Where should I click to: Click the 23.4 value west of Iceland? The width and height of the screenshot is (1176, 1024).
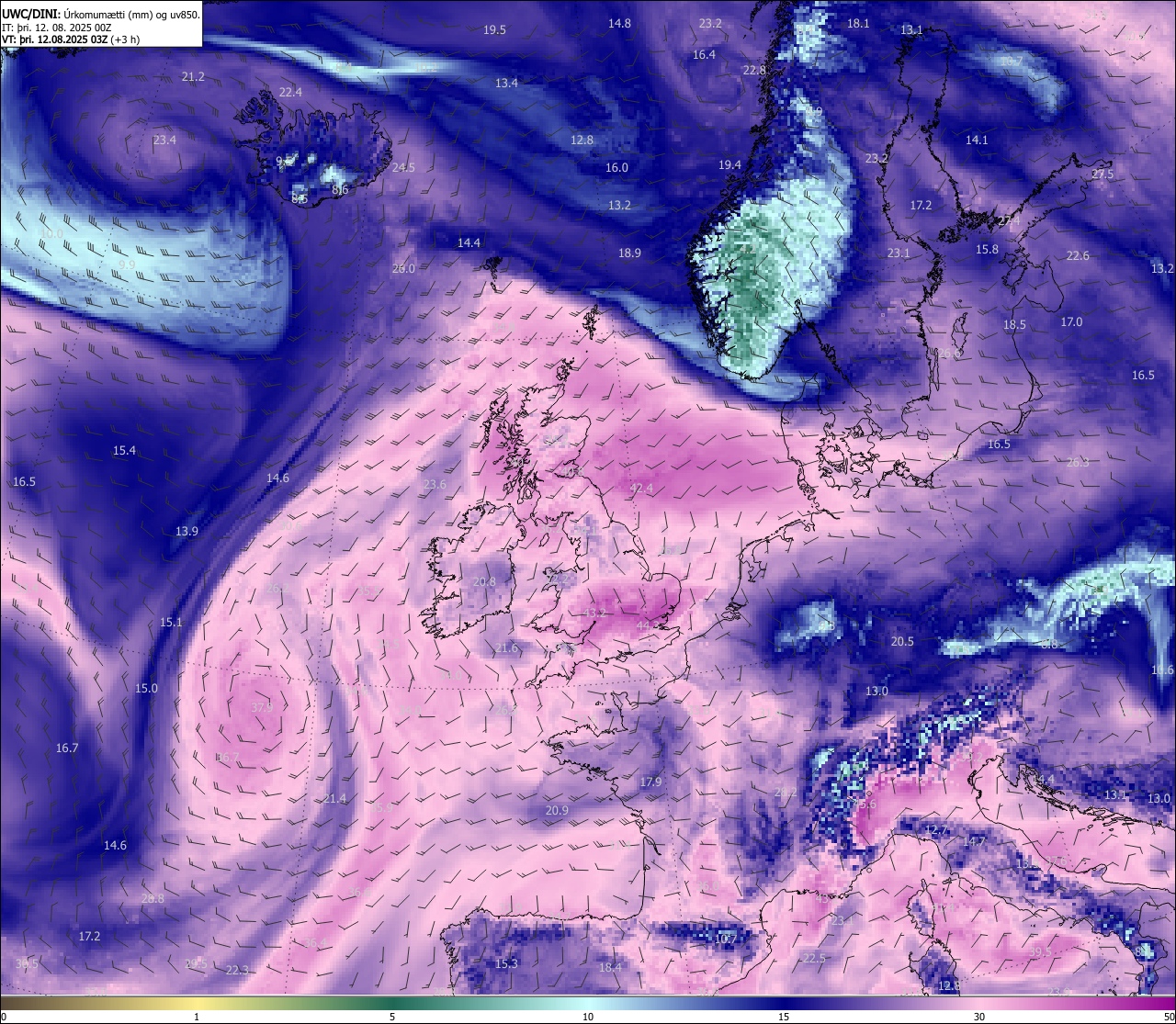164,141
